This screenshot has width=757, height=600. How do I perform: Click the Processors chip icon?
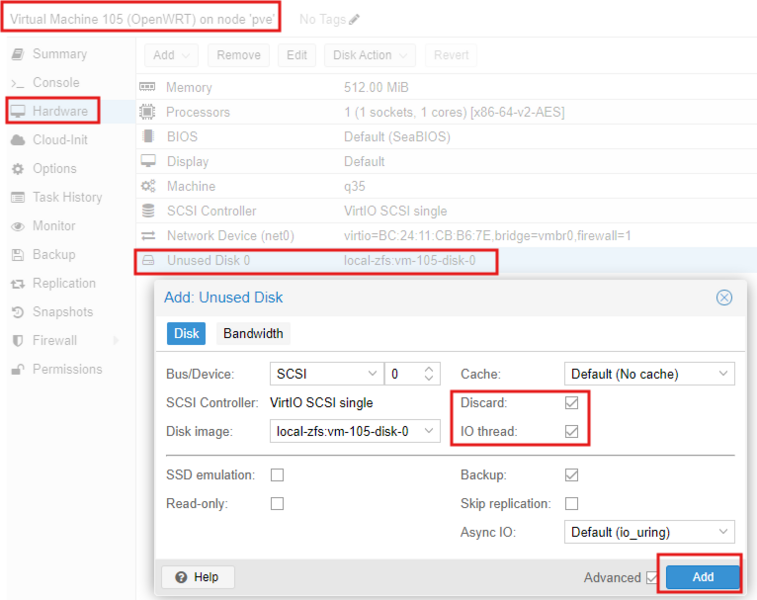click(x=147, y=112)
